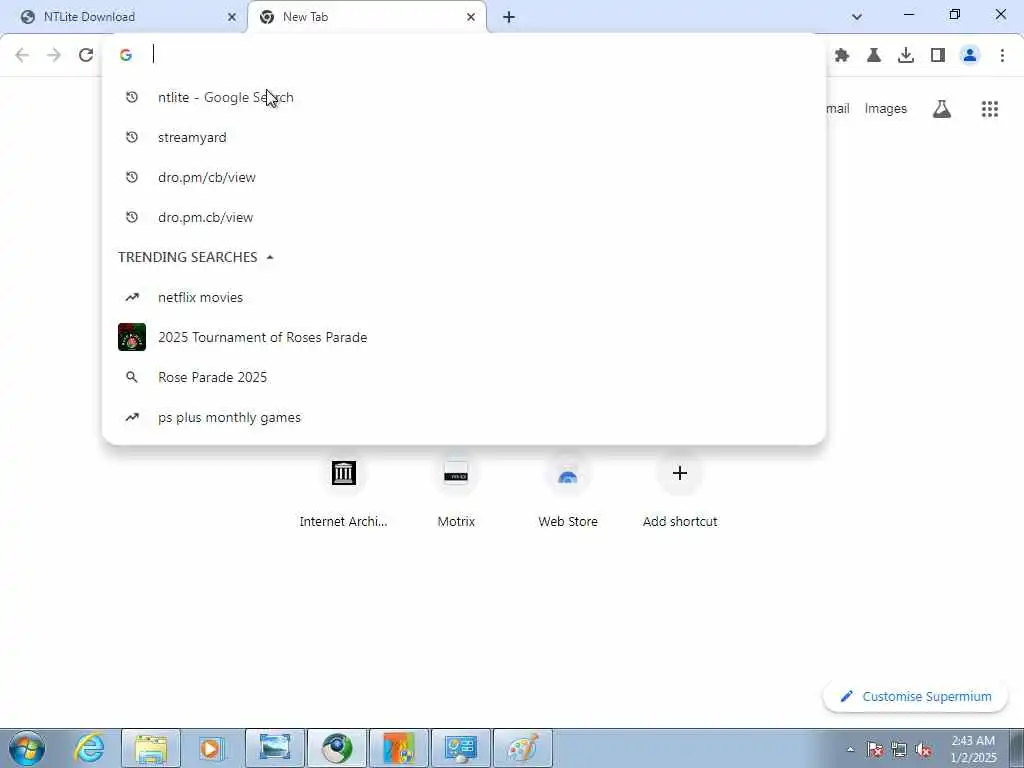Viewport: 1024px width, 768px height.
Task: Open Windows Explorer folder in taskbar
Action: (151, 748)
